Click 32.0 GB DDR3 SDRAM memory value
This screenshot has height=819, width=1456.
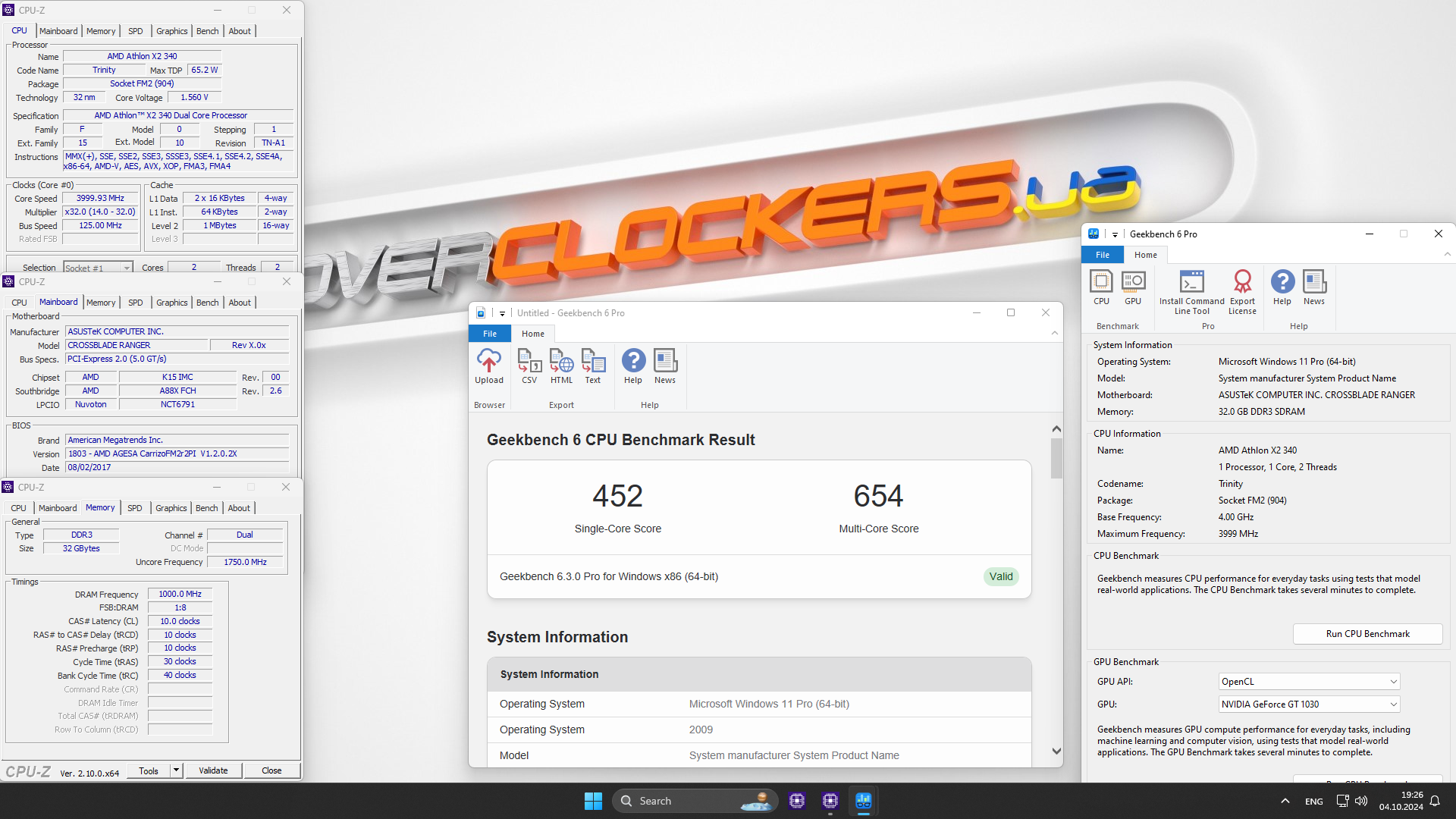tap(1261, 412)
